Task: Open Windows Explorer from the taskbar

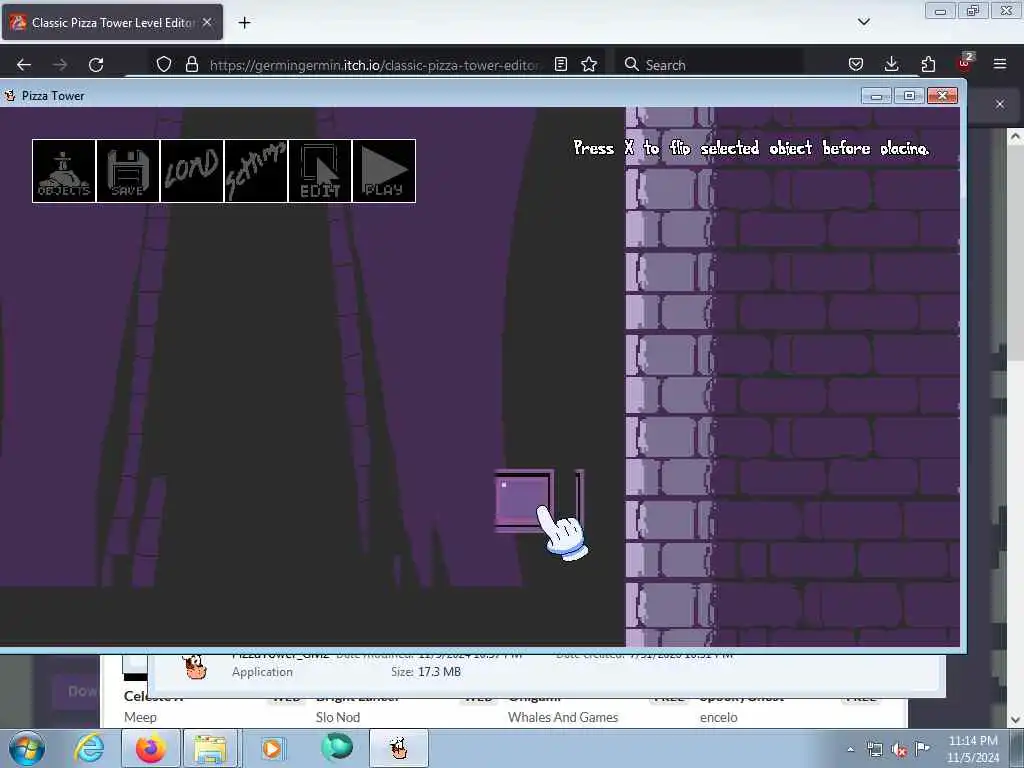Action: 210,748
